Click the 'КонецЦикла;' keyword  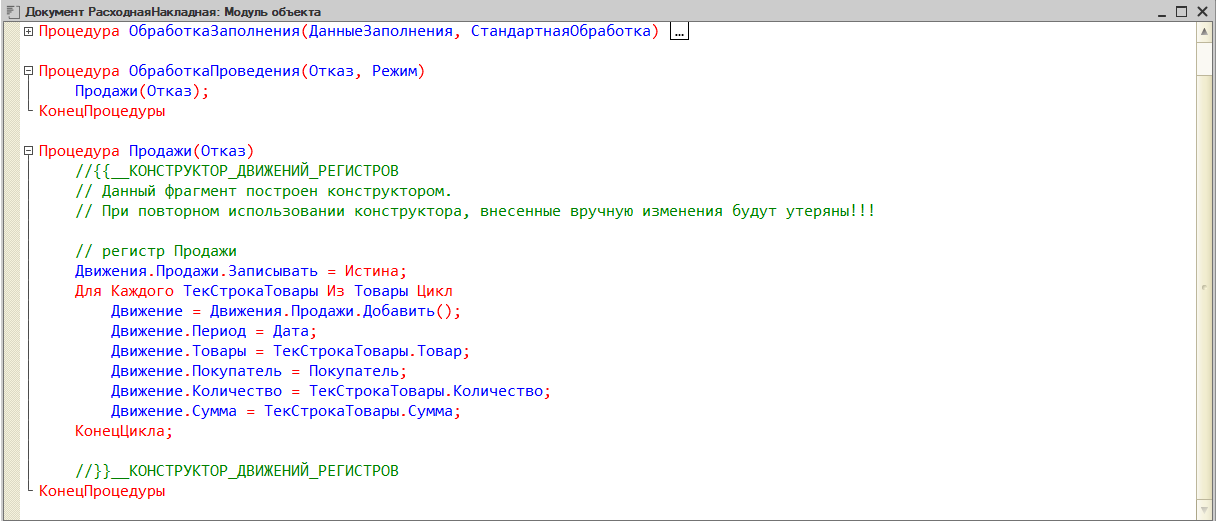124,431
